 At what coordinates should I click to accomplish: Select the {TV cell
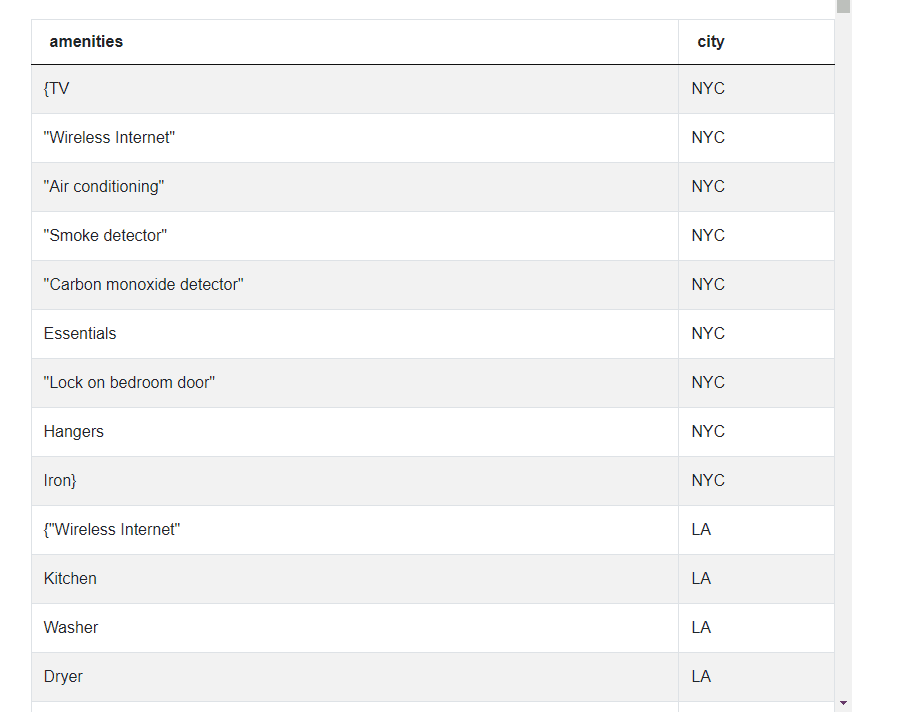(x=57, y=88)
